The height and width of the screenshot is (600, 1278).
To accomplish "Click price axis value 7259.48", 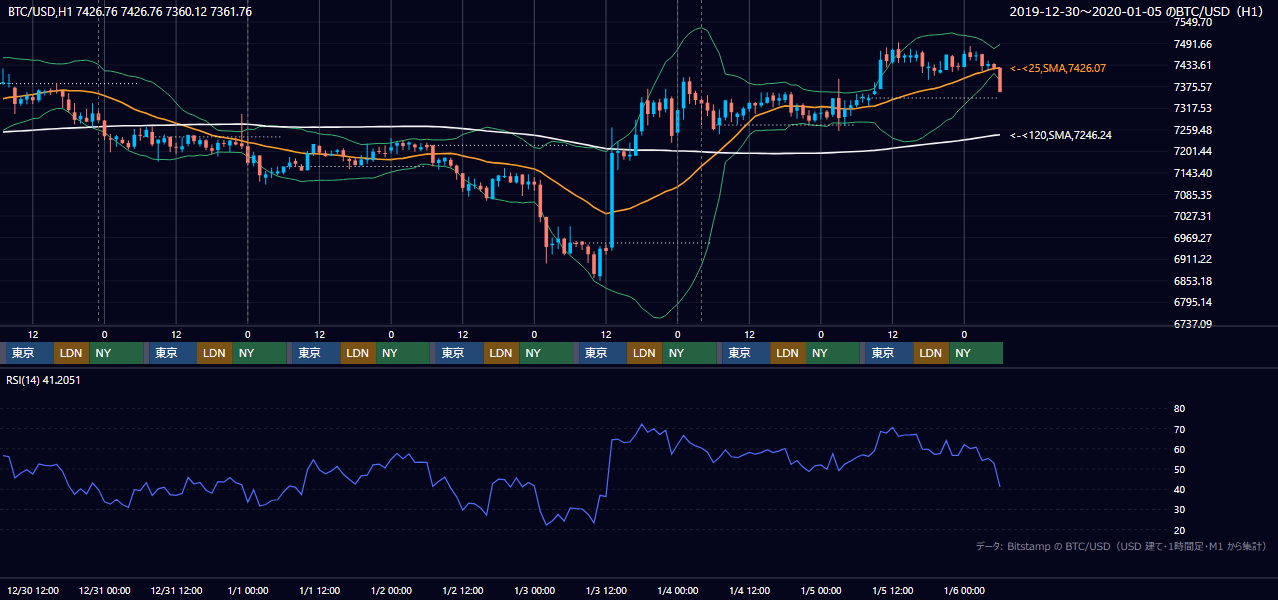I will [1193, 130].
